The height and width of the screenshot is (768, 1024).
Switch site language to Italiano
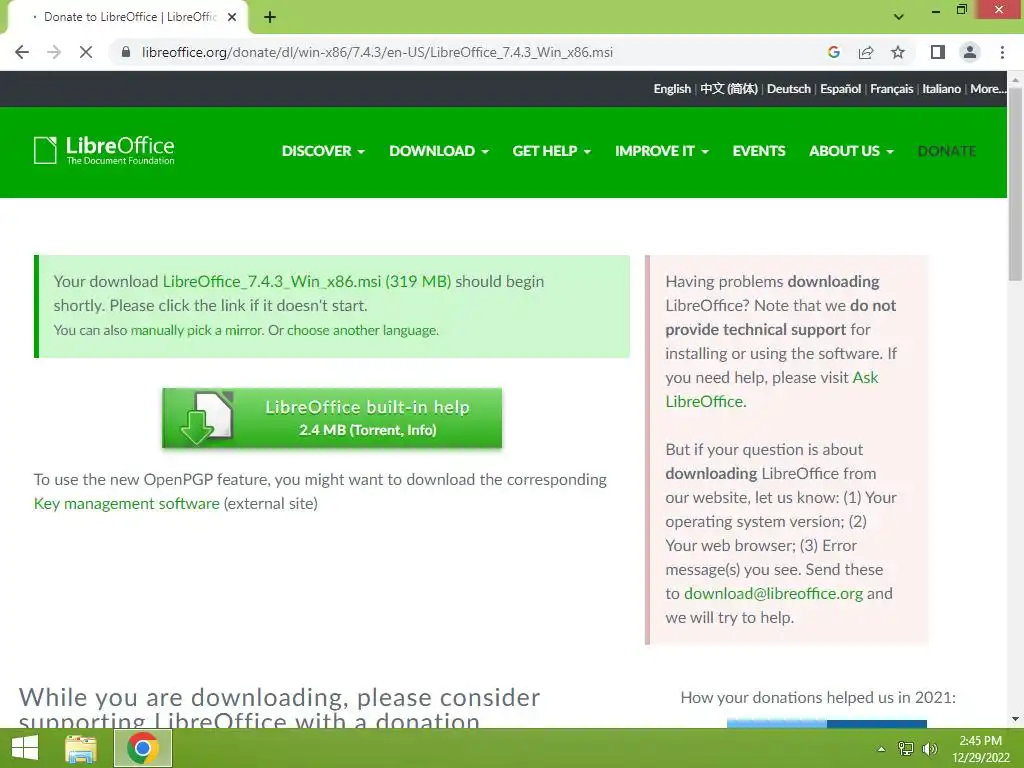point(941,89)
